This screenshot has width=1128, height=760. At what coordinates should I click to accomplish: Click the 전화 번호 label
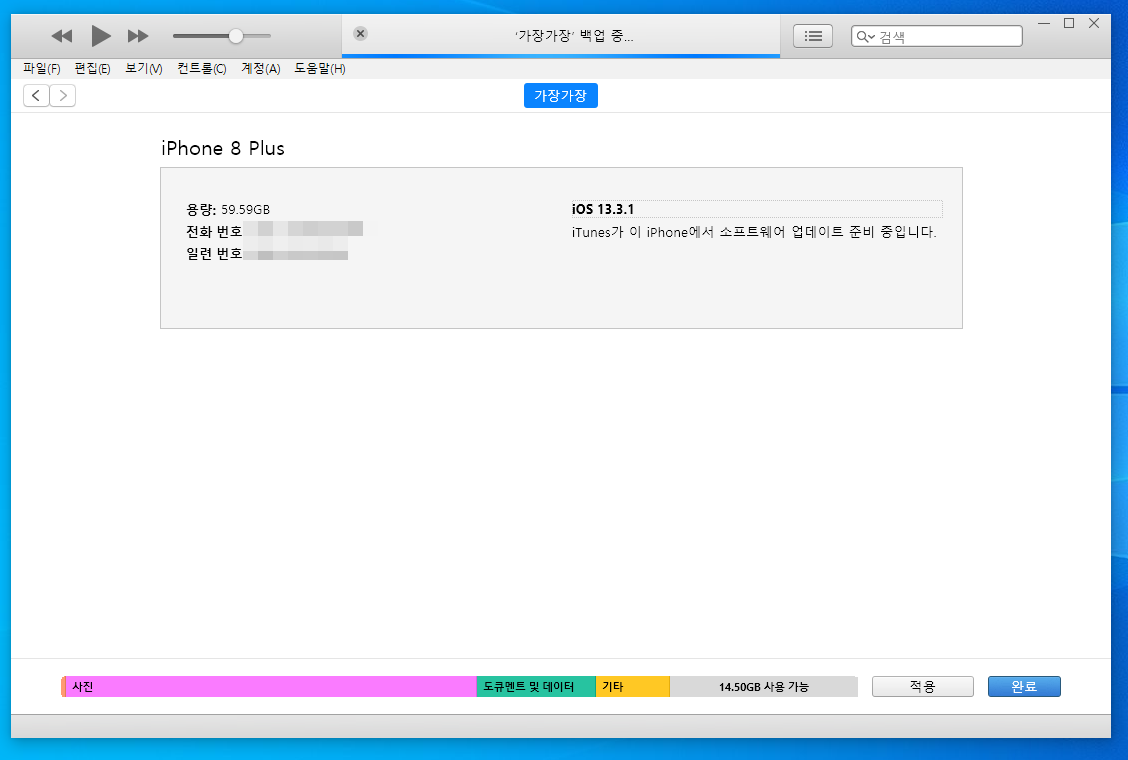(214, 232)
